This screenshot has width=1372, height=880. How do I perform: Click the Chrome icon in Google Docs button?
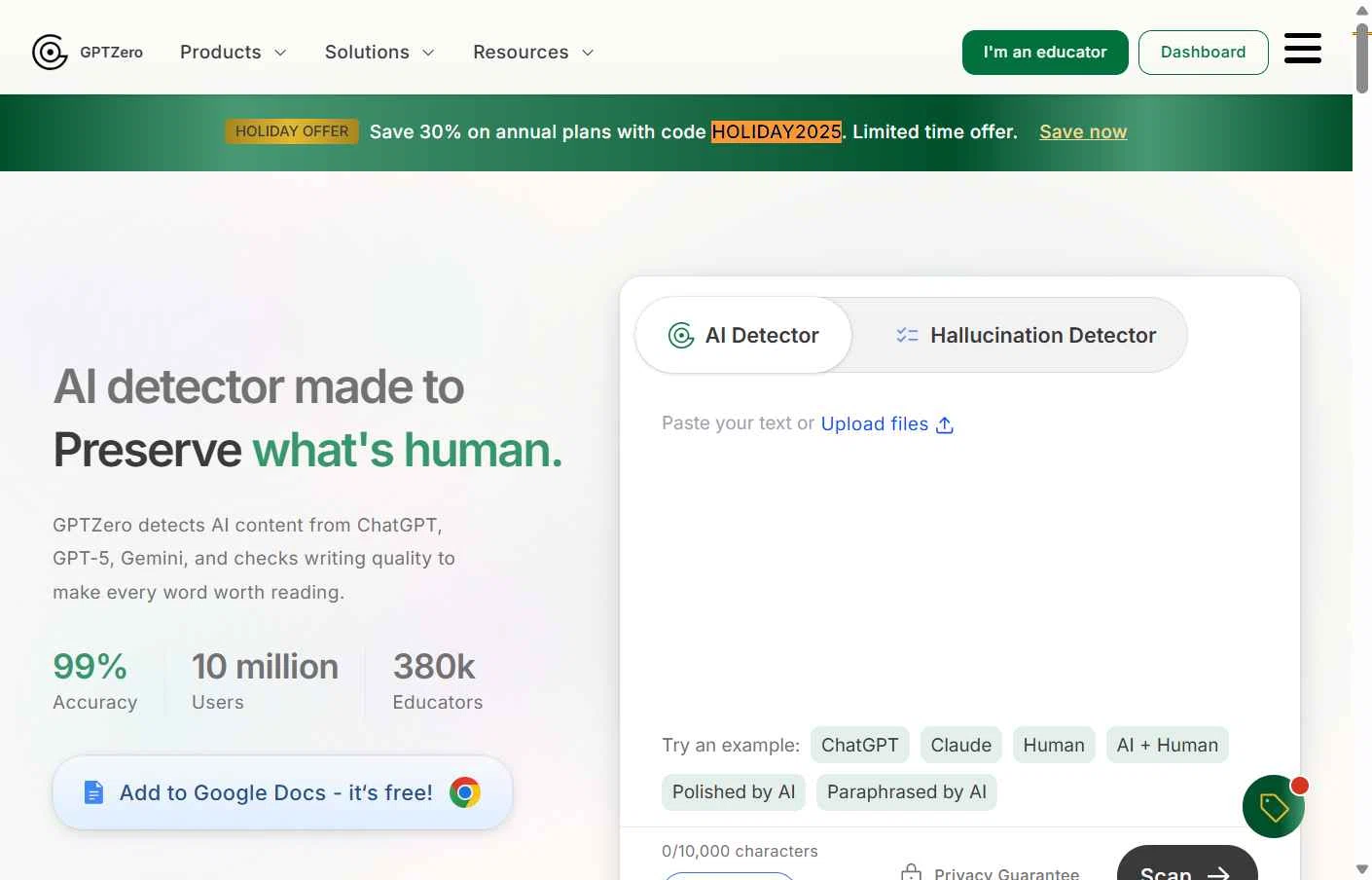[x=465, y=792]
